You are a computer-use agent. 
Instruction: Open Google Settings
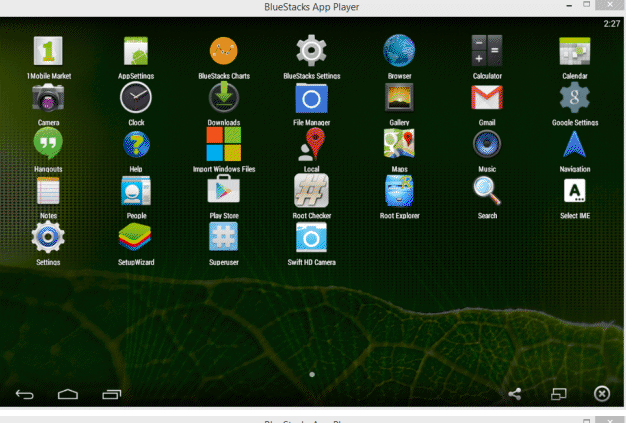click(x=575, y=97)
